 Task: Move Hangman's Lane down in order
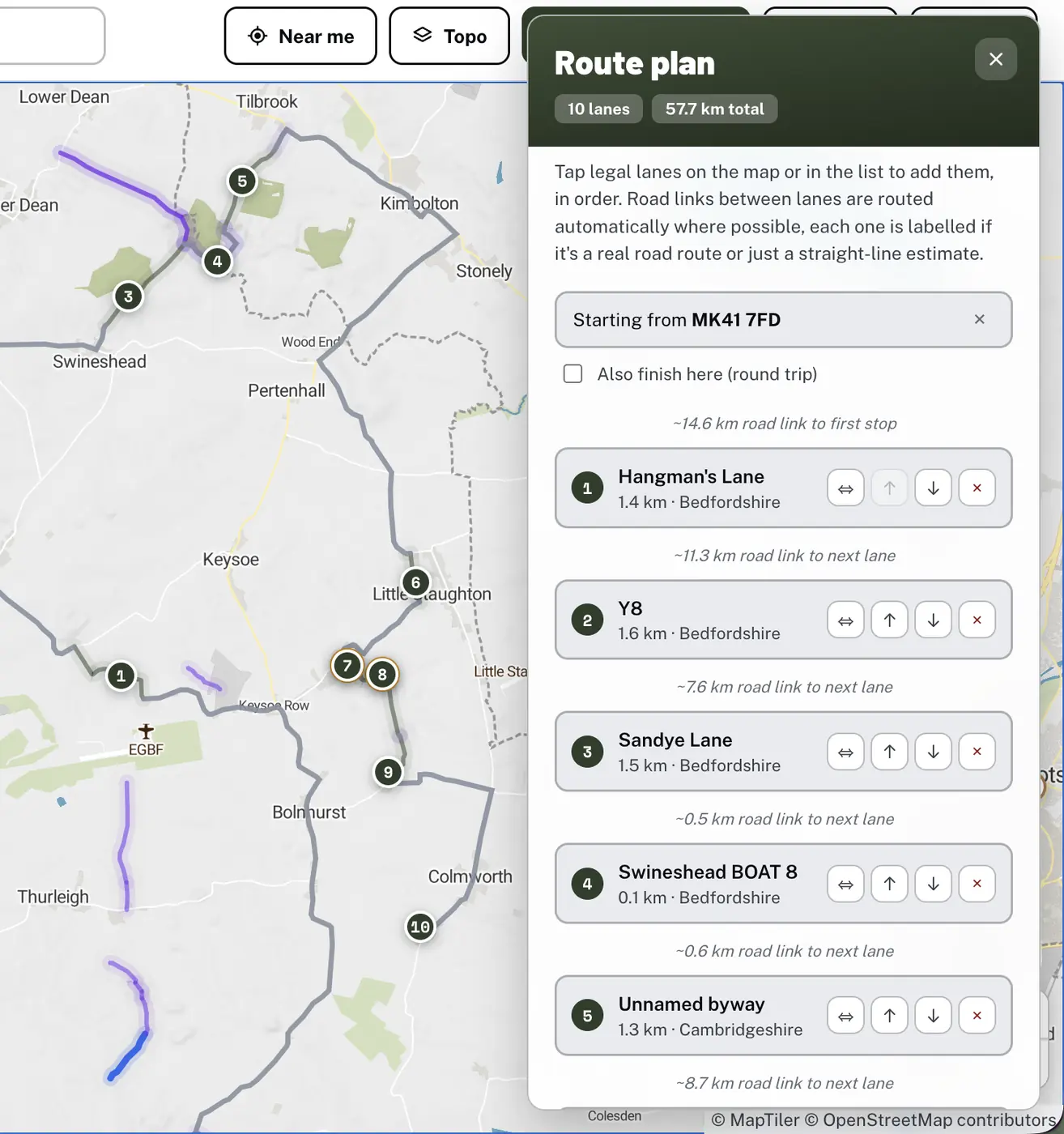tap(933, 488)
